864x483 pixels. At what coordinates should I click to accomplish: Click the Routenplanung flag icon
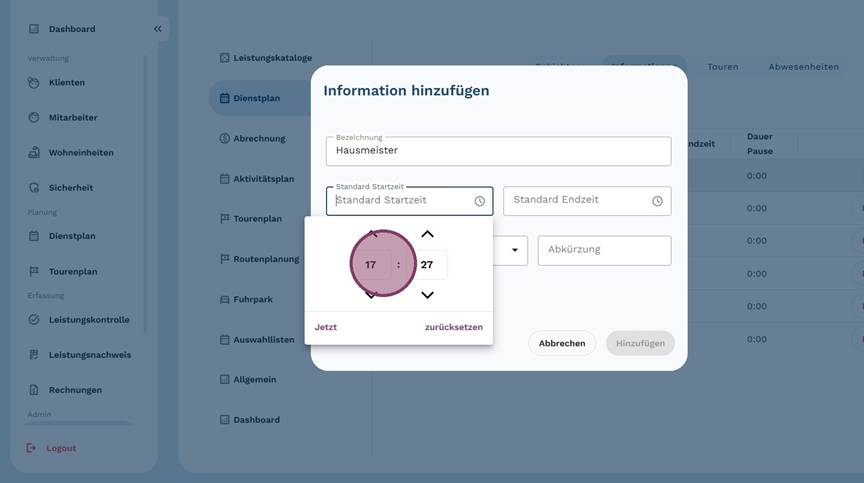tap(224, 259)
